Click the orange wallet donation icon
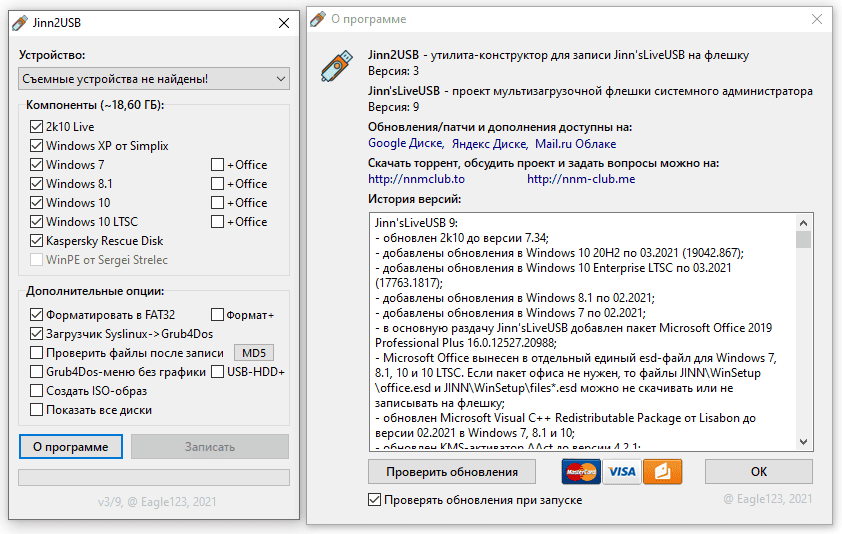This screenshot has height=534, width=842. tap(662, 471)
